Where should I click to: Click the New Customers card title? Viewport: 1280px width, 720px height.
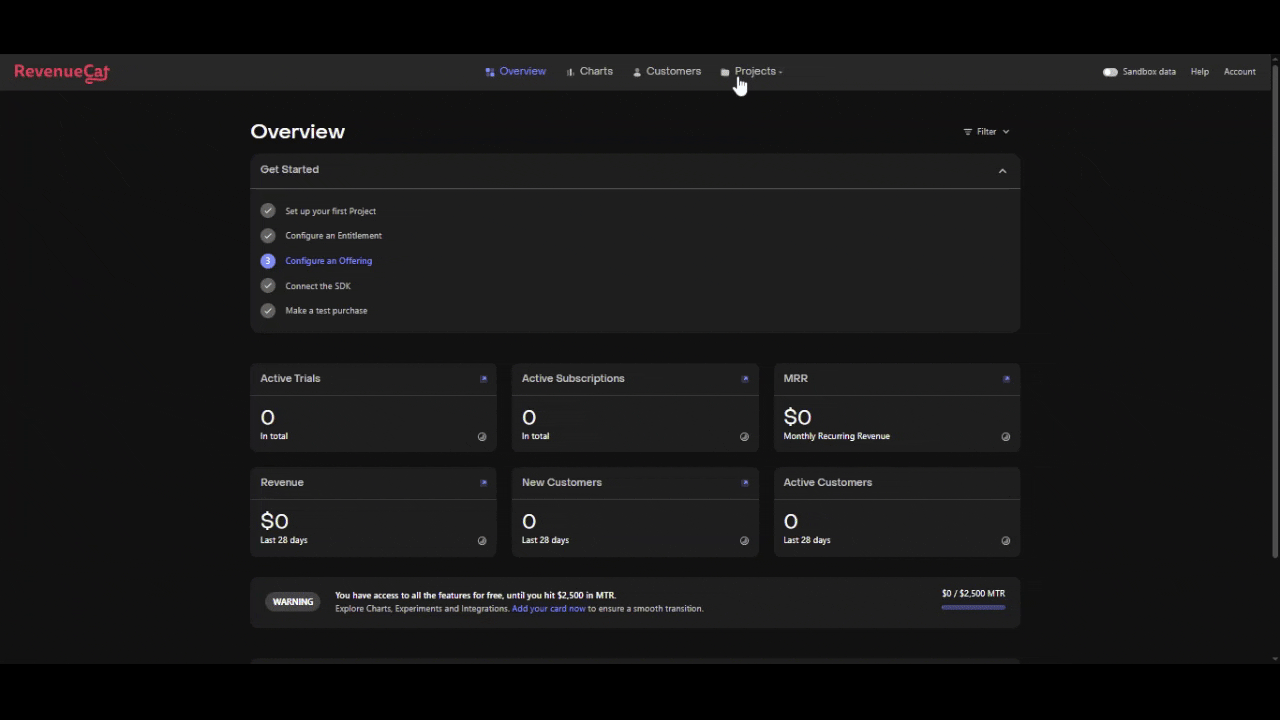562,482
